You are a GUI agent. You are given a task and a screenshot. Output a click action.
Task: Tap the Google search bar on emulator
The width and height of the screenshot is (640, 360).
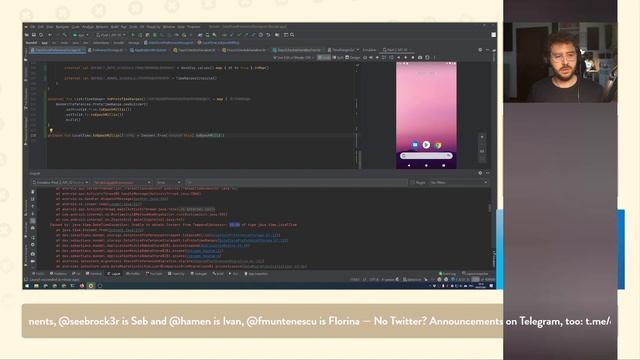426,156
